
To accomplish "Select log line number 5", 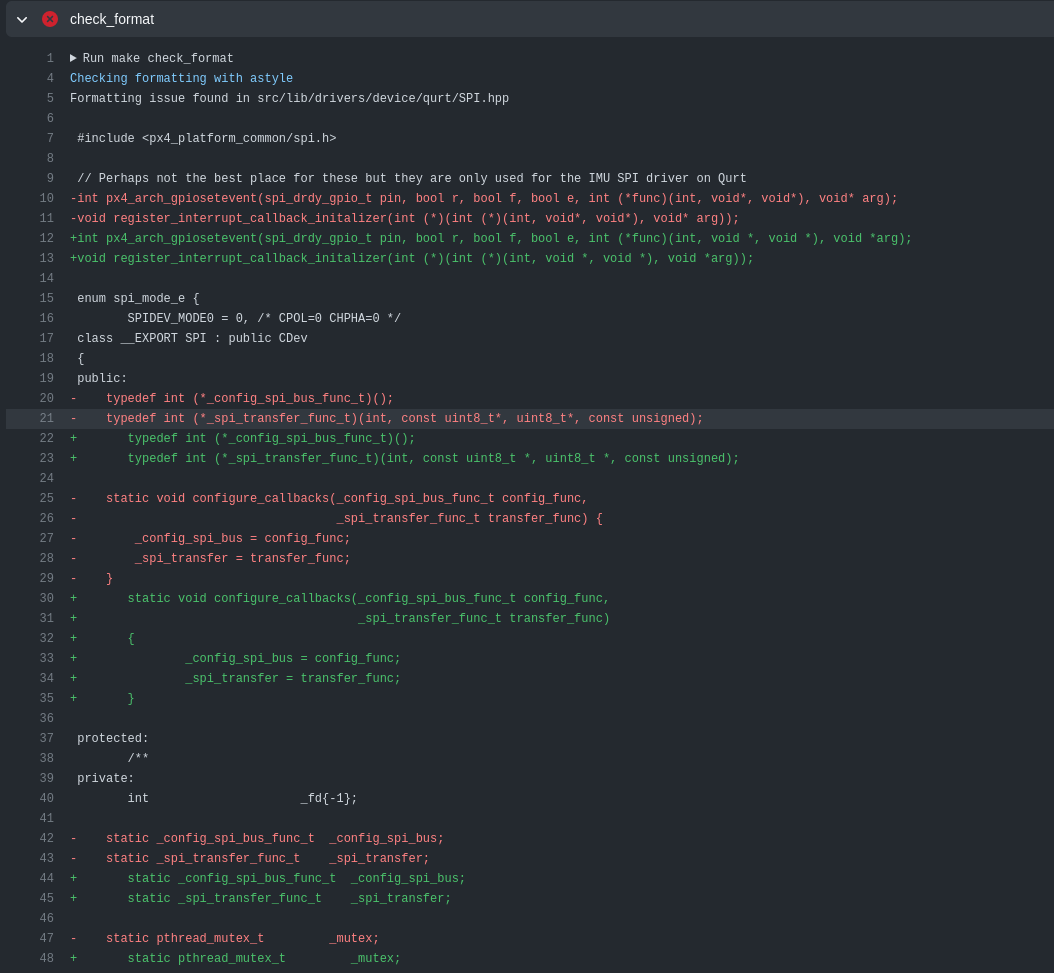I will coord(50,98).
